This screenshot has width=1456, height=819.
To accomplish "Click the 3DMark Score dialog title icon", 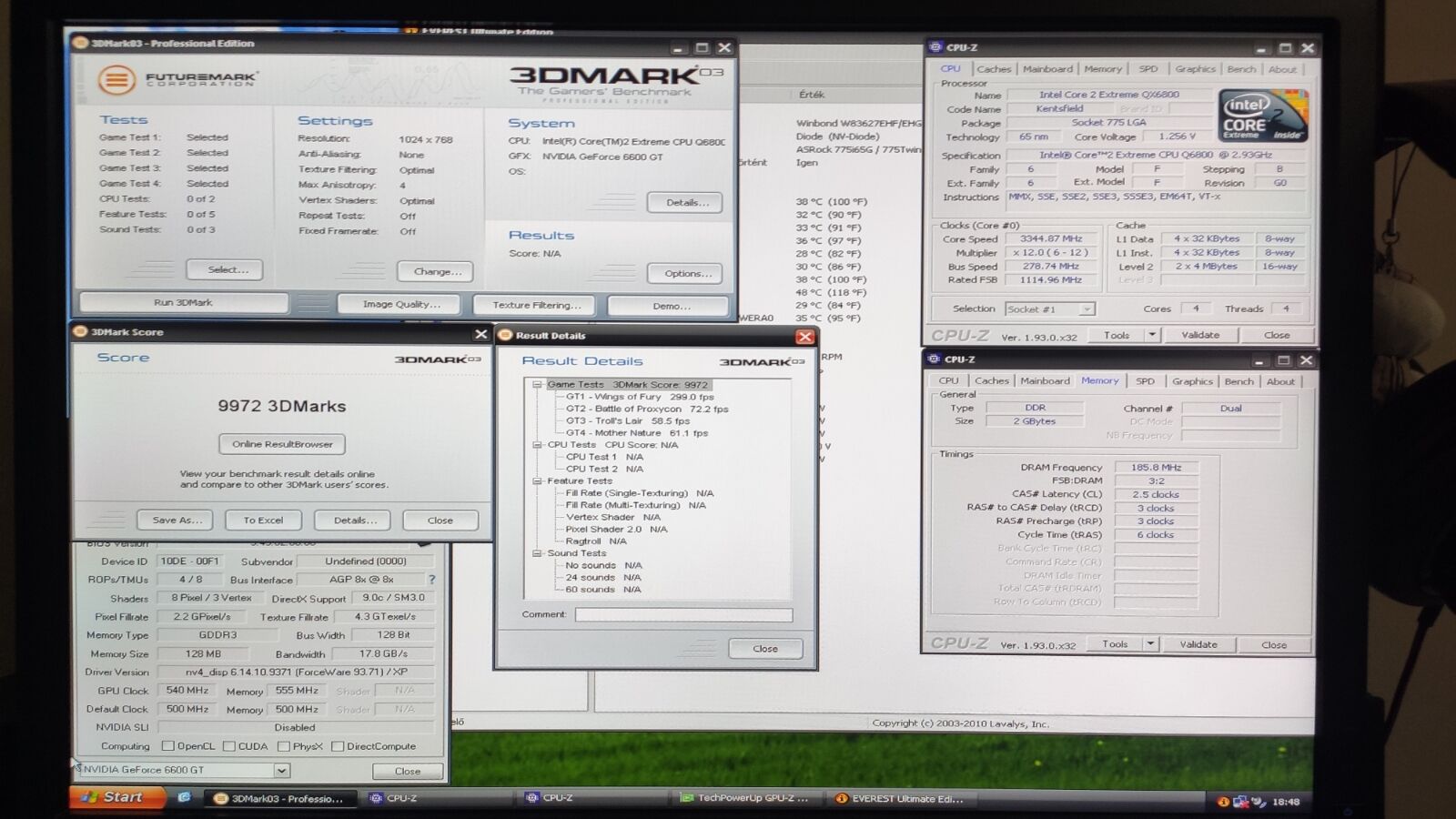I will (80, 332).
